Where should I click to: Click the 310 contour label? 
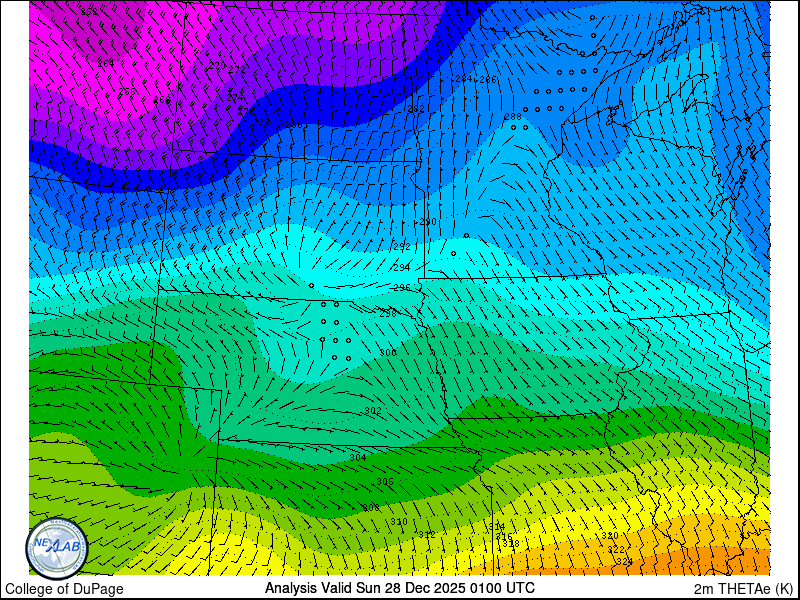pyautogui.click(x=399, y=522)
